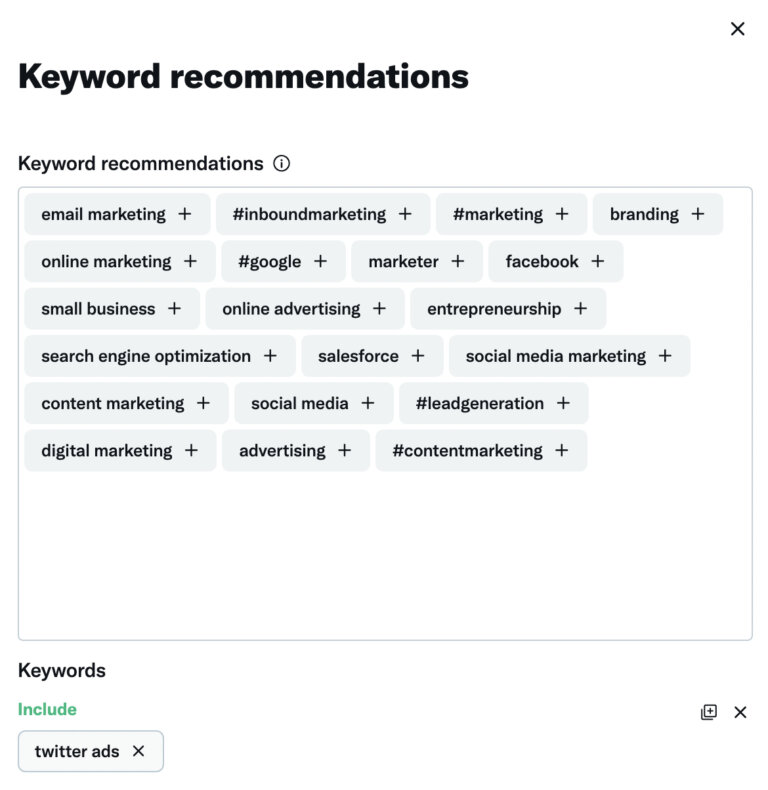Select the 'small business' keyword chip

(111, 309)
